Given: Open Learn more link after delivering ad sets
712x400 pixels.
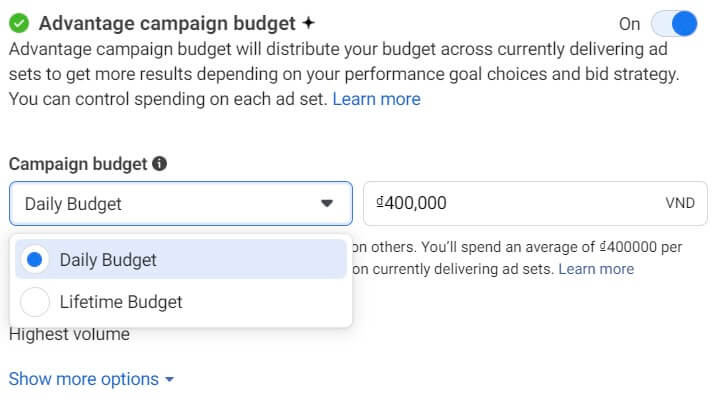Looking at the screenshot, I should pos(595,269).
